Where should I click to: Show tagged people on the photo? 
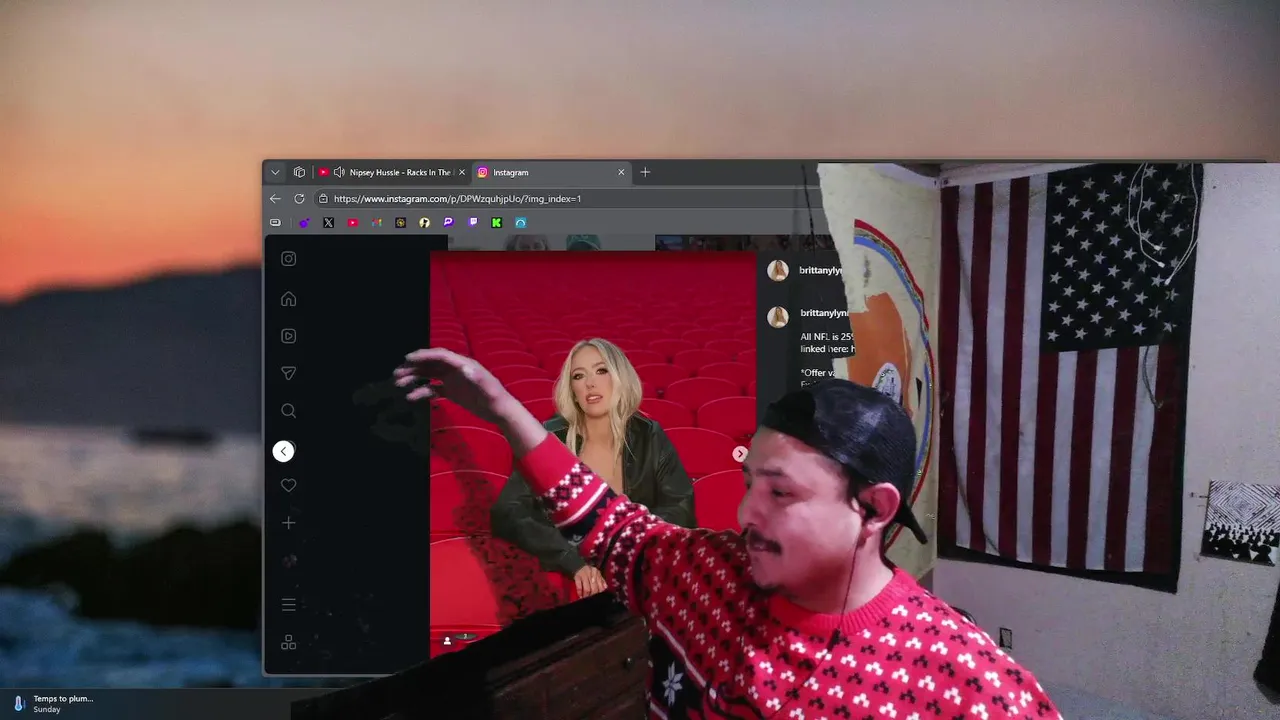point(447,640)
